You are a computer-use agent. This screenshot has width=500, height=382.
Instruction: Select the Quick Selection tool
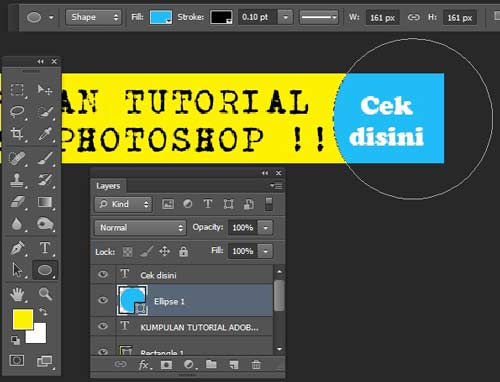pyautogui.click(x=45, y=112)
